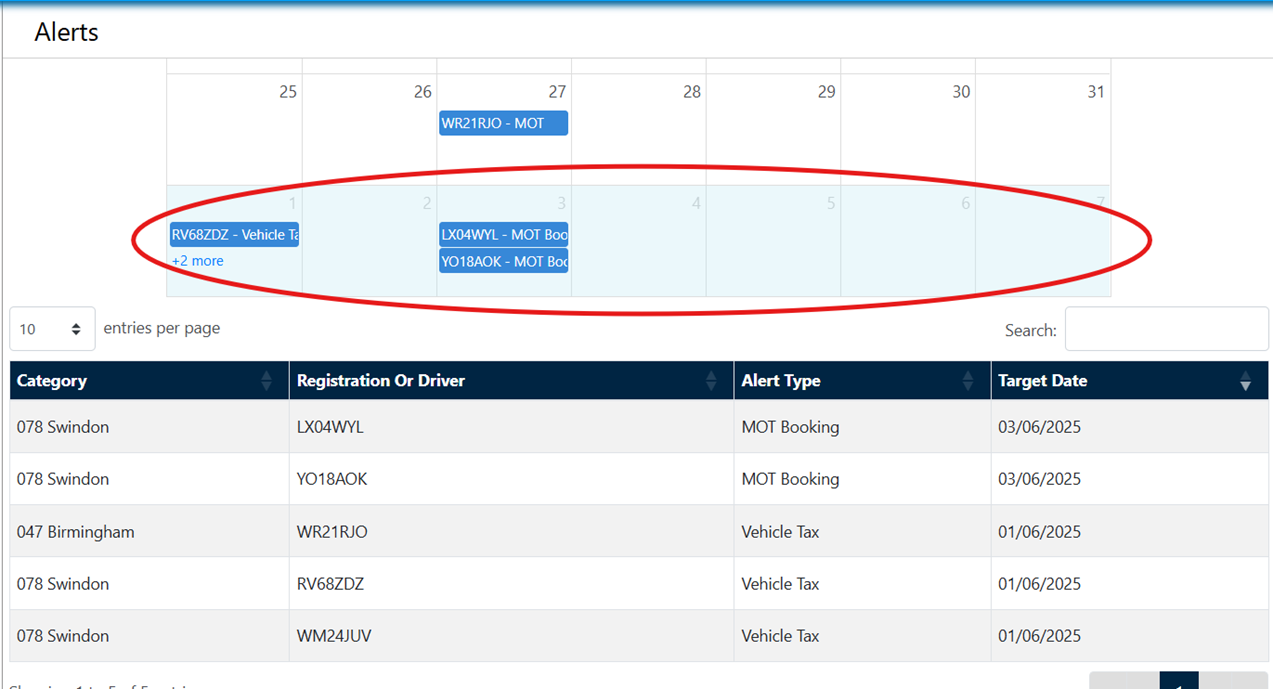Select day 28 in the calendar
1273x689 pixels.
click(691, 92)
